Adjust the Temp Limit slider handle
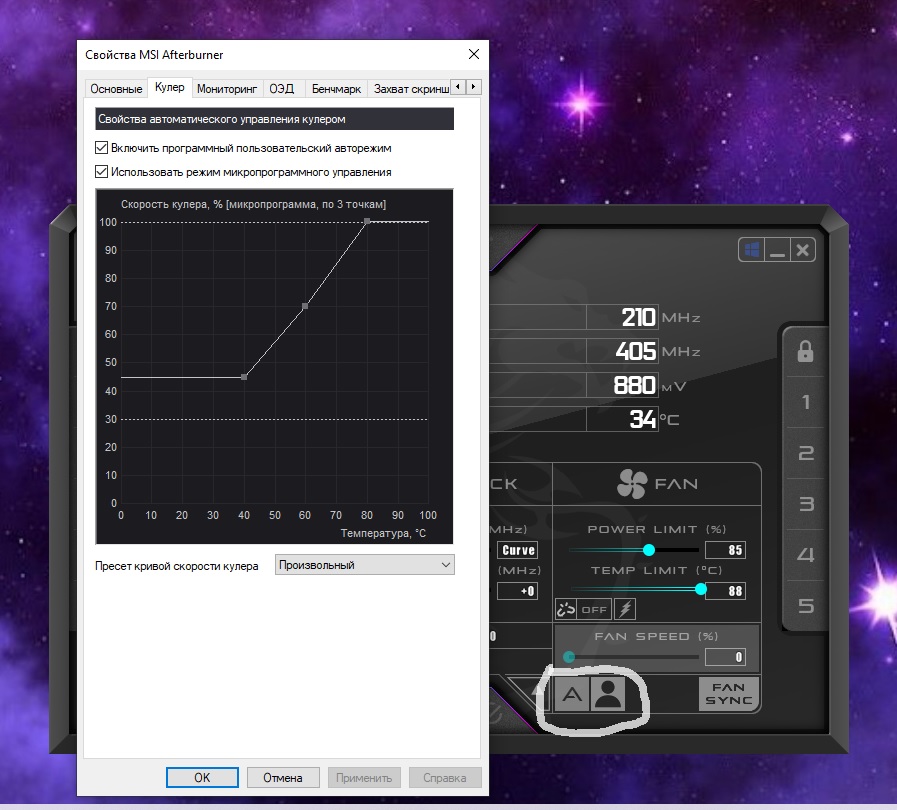This screenshot has width=897, height=810. coord(701,589)
